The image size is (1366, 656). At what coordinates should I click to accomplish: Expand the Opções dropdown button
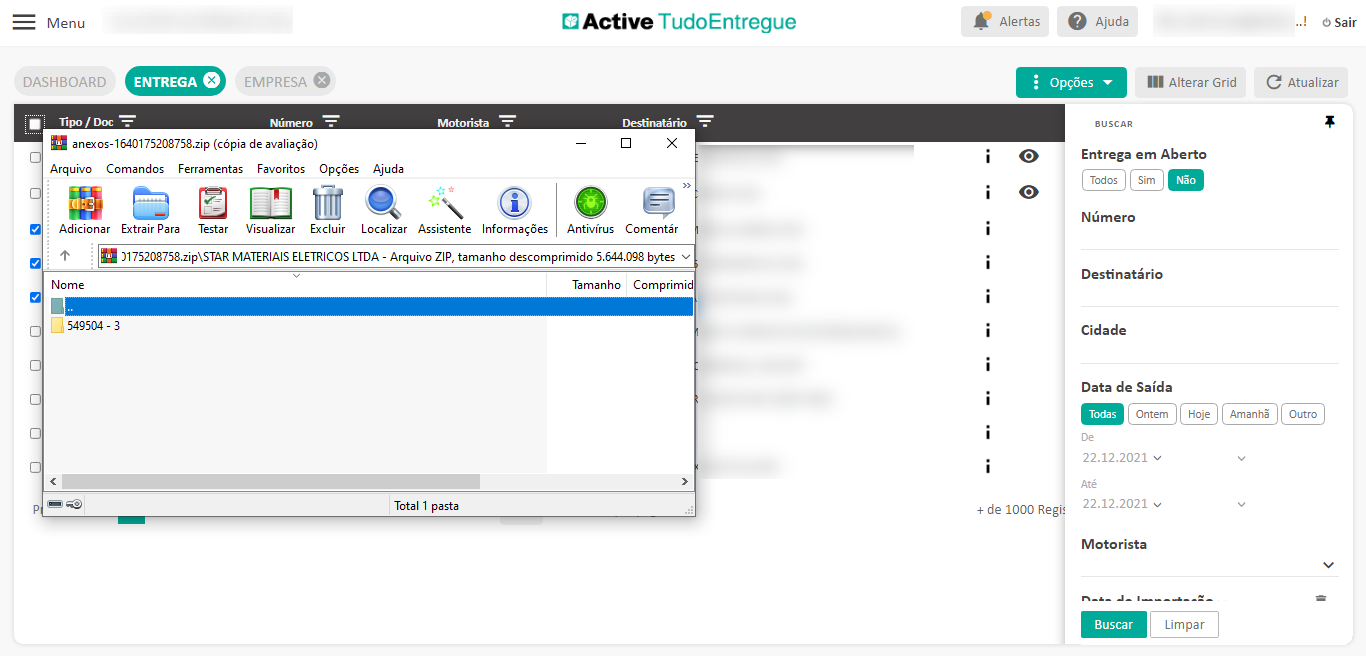click(x=1071, y=83)
